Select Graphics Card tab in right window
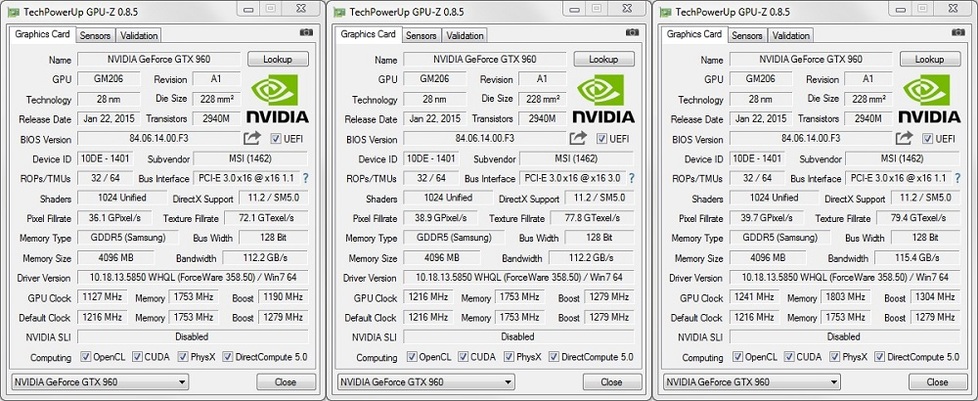This screenshot has width=978, height=401. point(695,34)
